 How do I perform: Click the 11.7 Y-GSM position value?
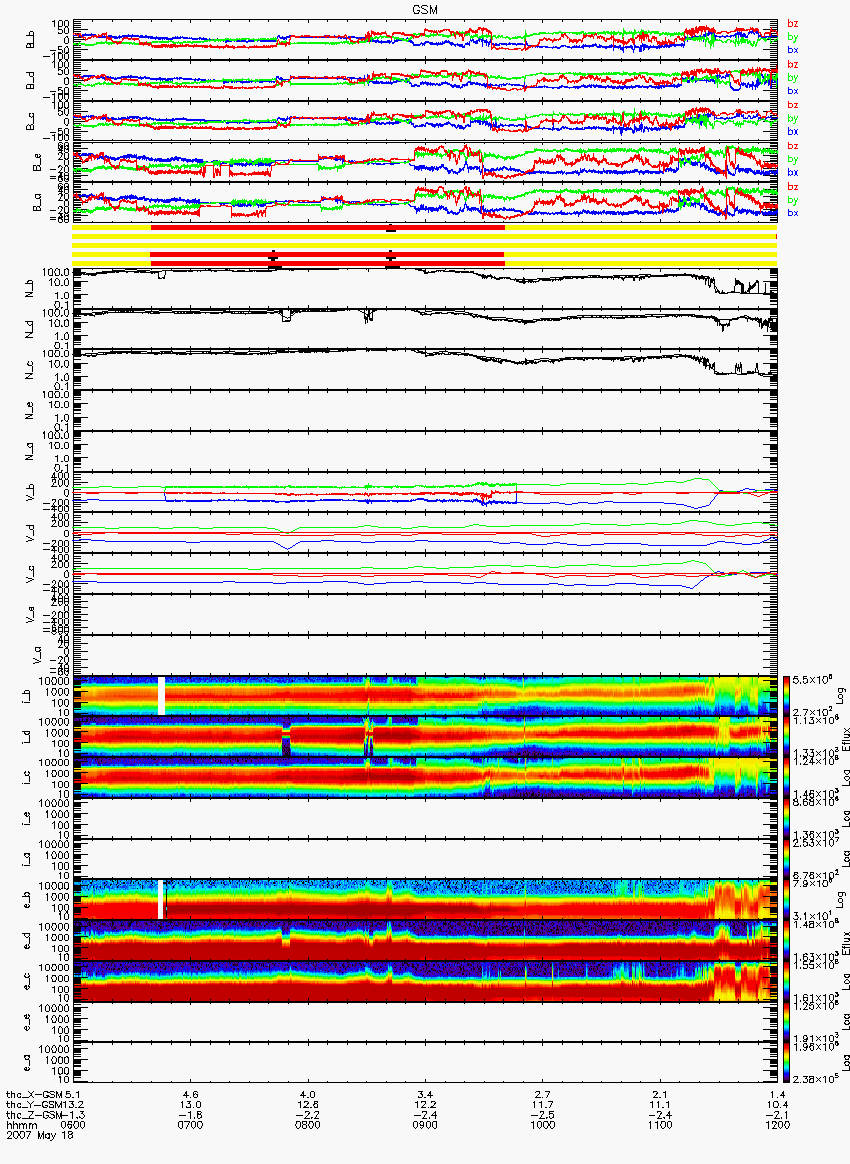pos(543,1104)
